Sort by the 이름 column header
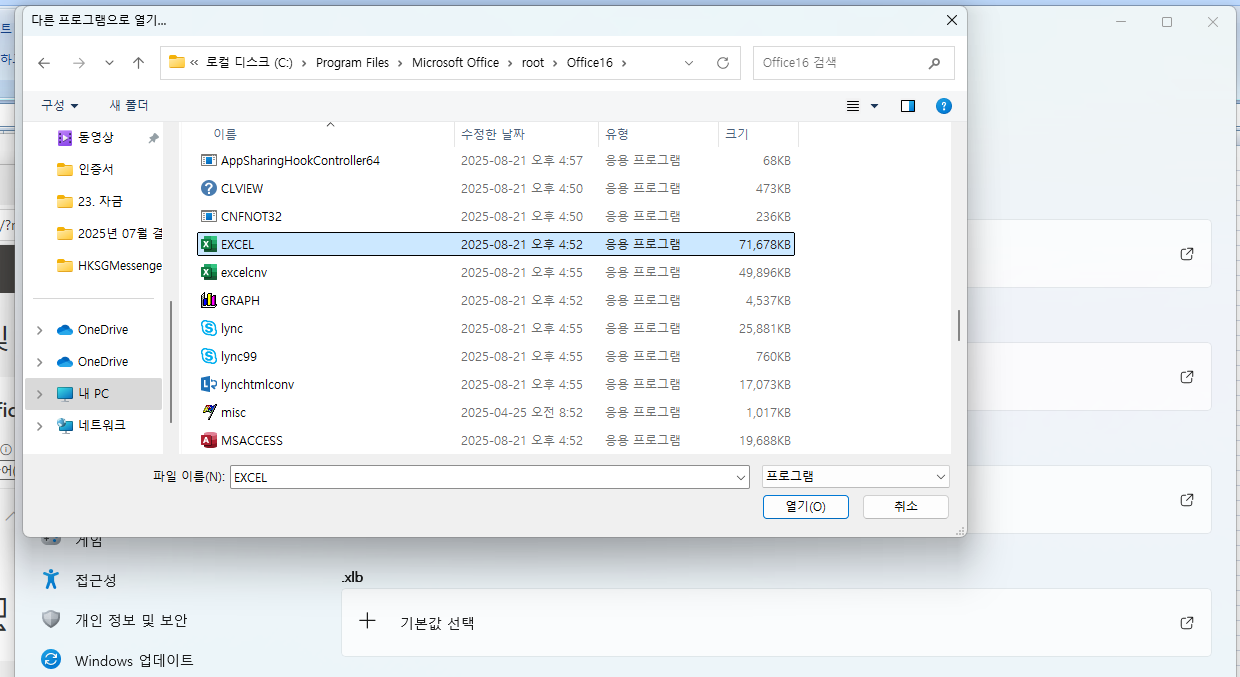Screen dimensions: 1240x677 [x=225, y=134]
